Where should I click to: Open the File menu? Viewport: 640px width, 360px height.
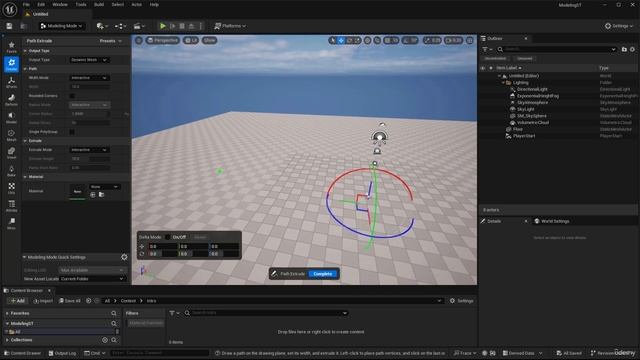coord(26,4)
